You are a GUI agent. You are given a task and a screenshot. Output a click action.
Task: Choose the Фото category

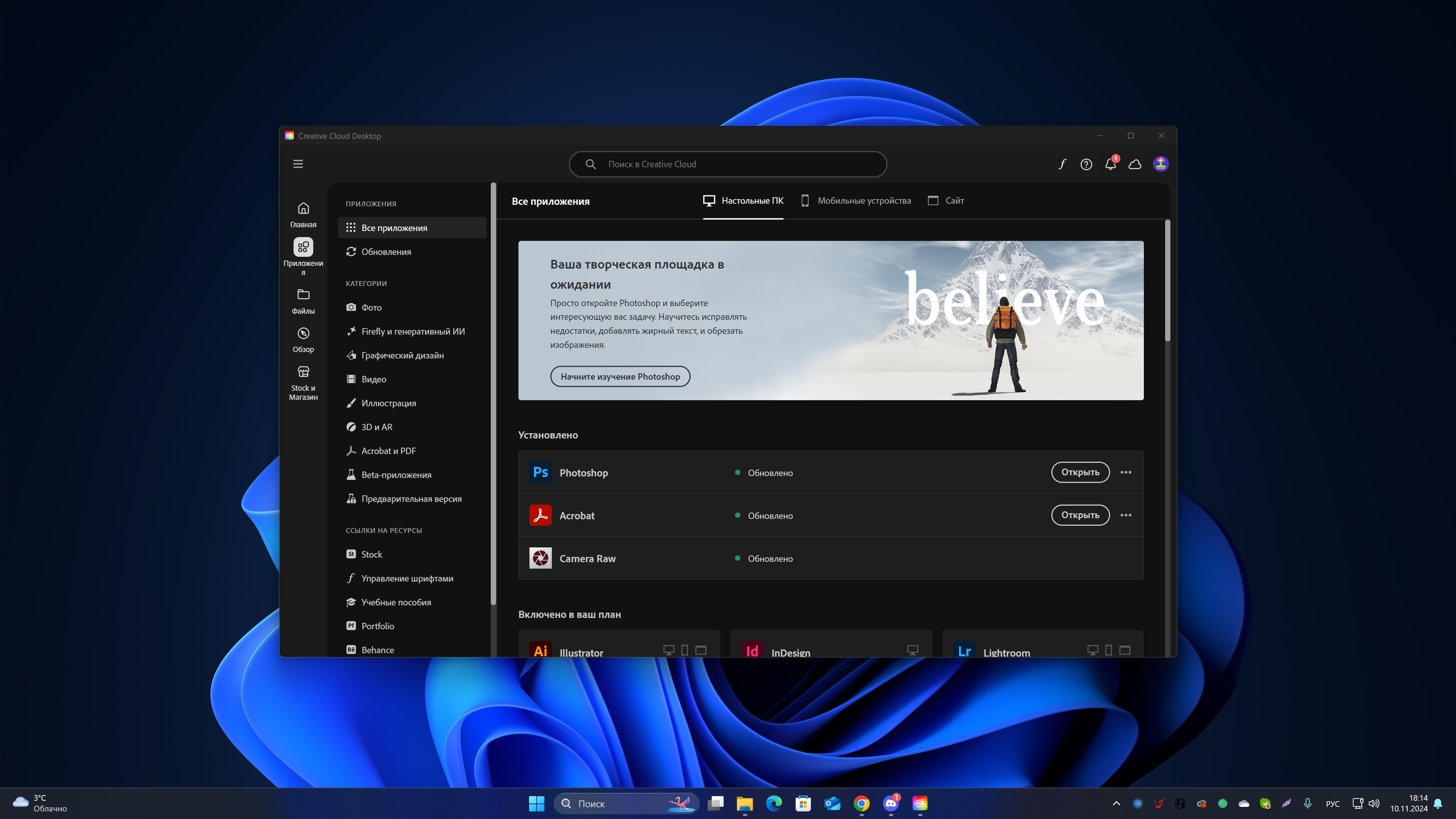pos(412,308)
